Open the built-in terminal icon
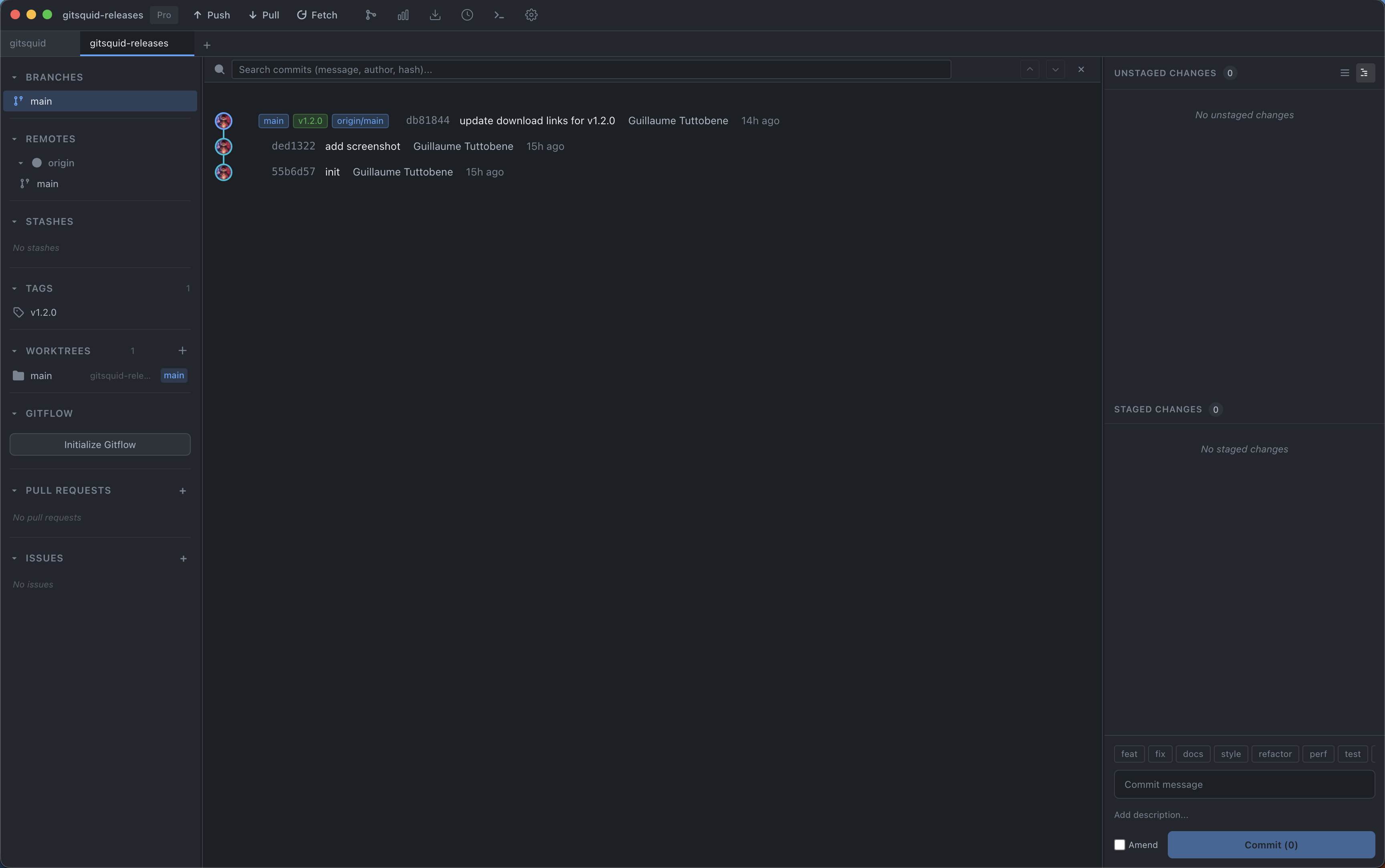This screenshot has width=1385, height=868. point(498,15)
